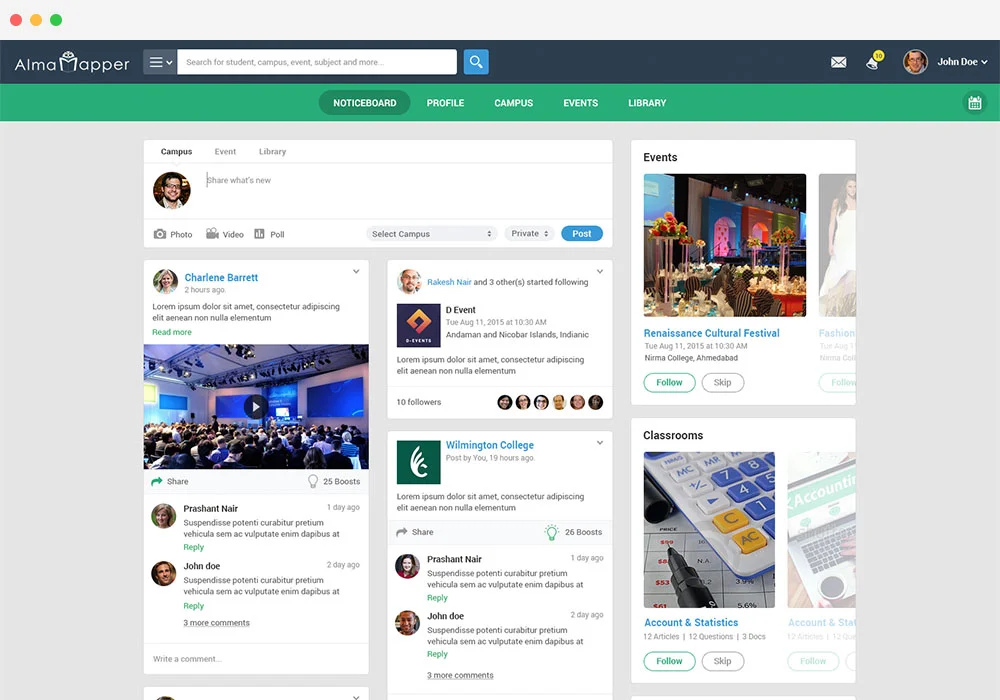This screenshot has width=1000, height=700.
Task: Open the Select Campus dropdown
Action: coord(431,233)
